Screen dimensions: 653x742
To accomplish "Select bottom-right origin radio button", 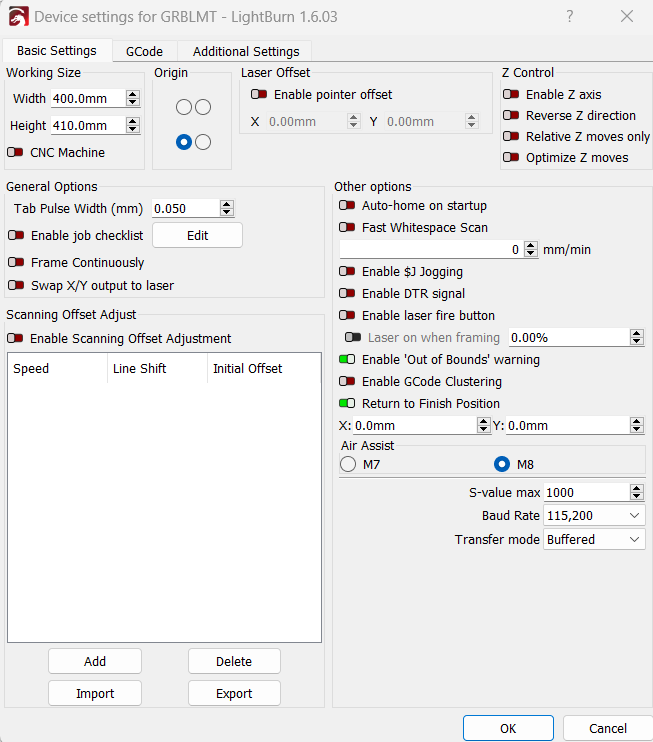I will point(203,142).
